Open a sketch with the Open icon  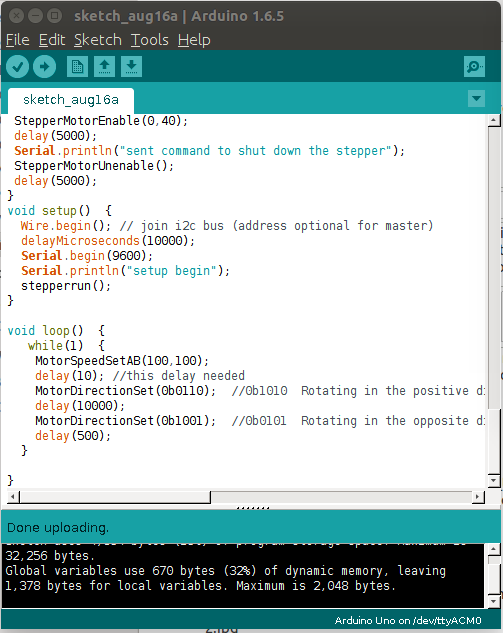(104, 67)
